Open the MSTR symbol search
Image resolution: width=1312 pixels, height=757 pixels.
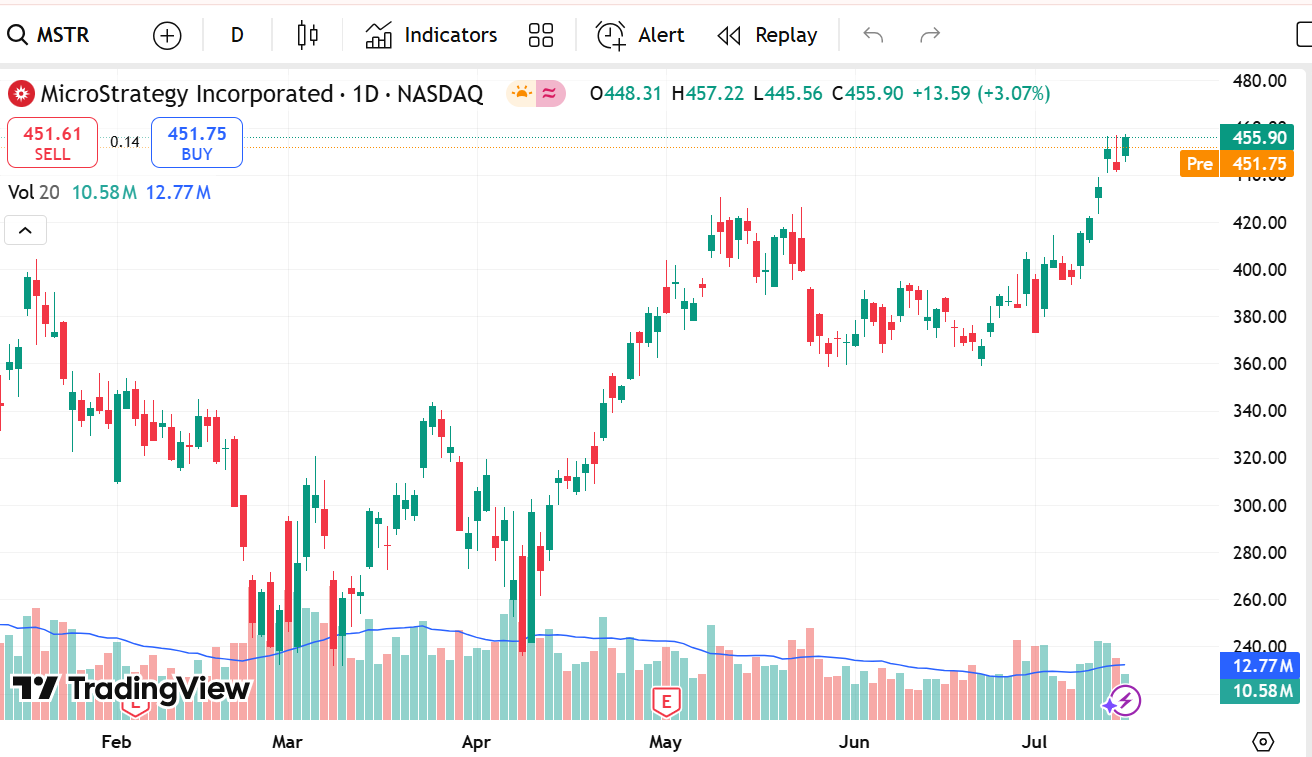[x=50, y=35]
